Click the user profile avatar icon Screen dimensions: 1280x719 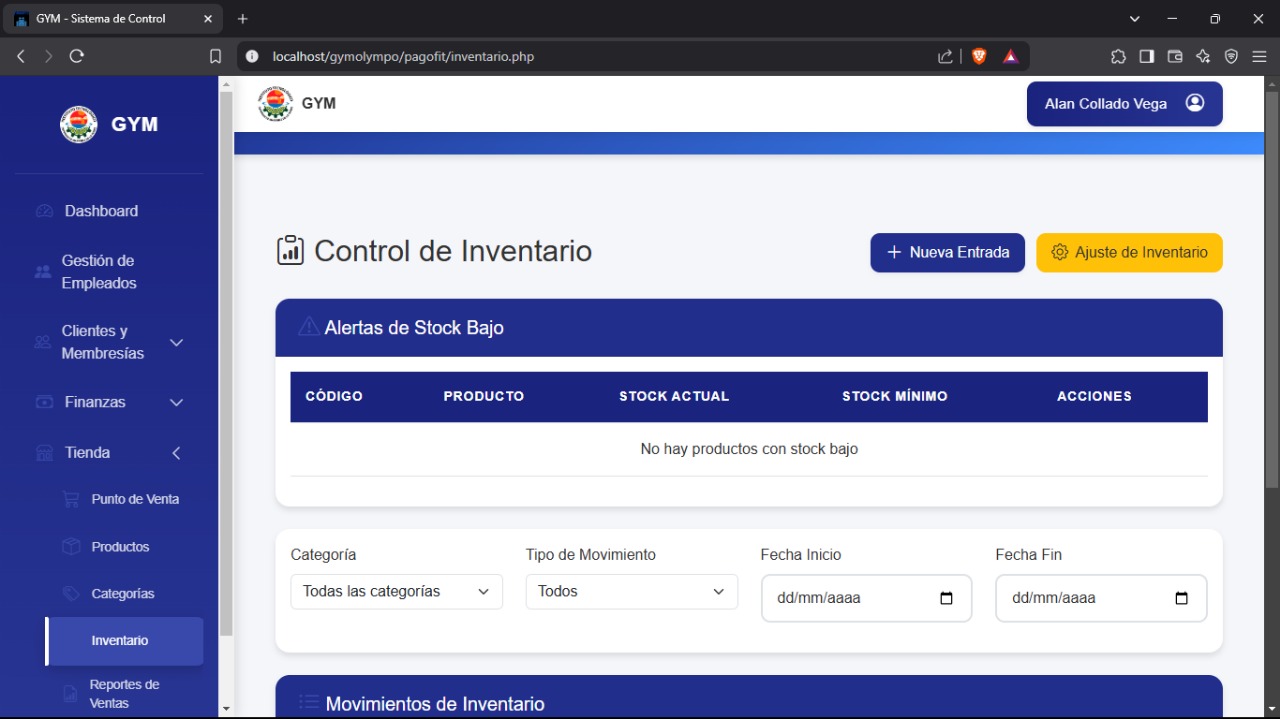click(1194, 103)
